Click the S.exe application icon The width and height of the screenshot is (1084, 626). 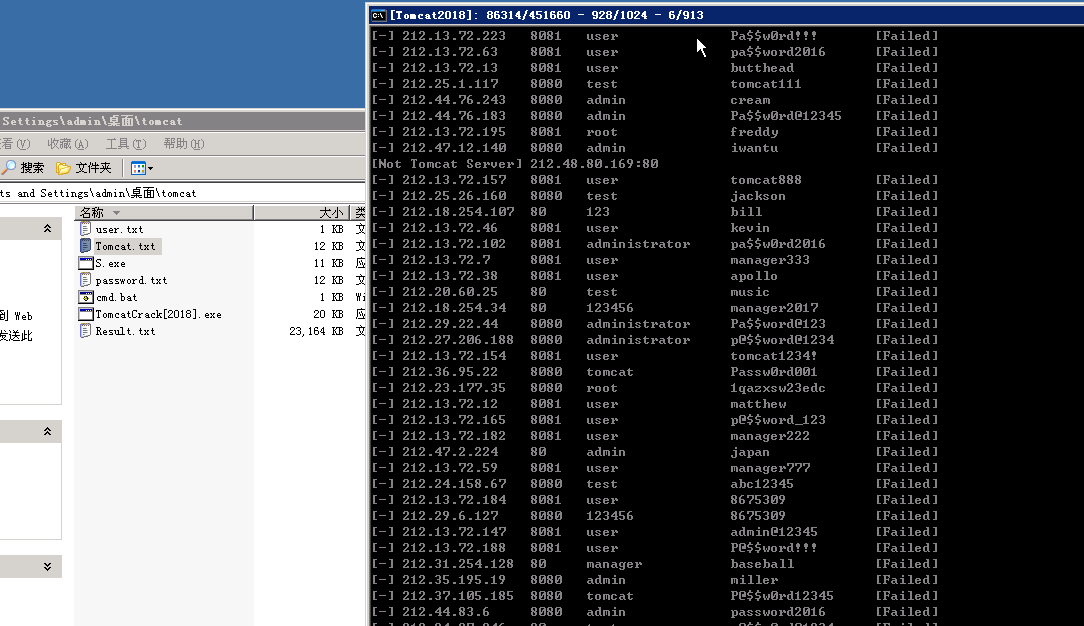pyautogui.click(x=86, y=263)
